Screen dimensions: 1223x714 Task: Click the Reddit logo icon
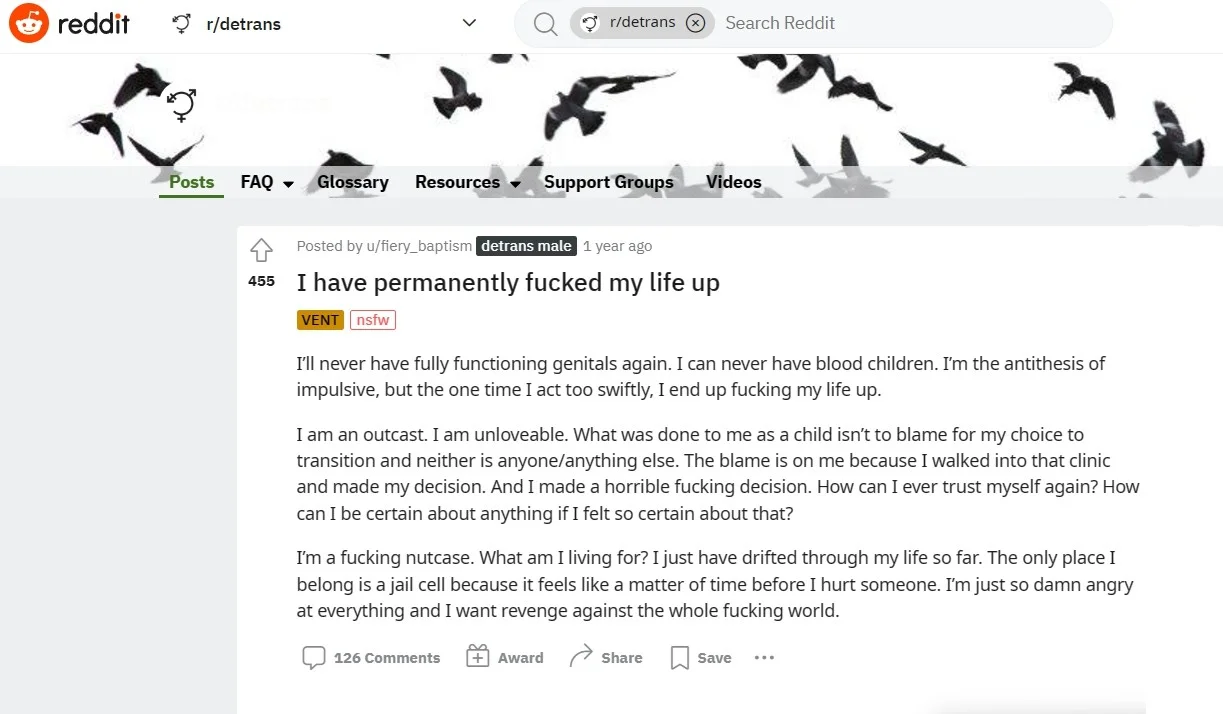(28, 22)
